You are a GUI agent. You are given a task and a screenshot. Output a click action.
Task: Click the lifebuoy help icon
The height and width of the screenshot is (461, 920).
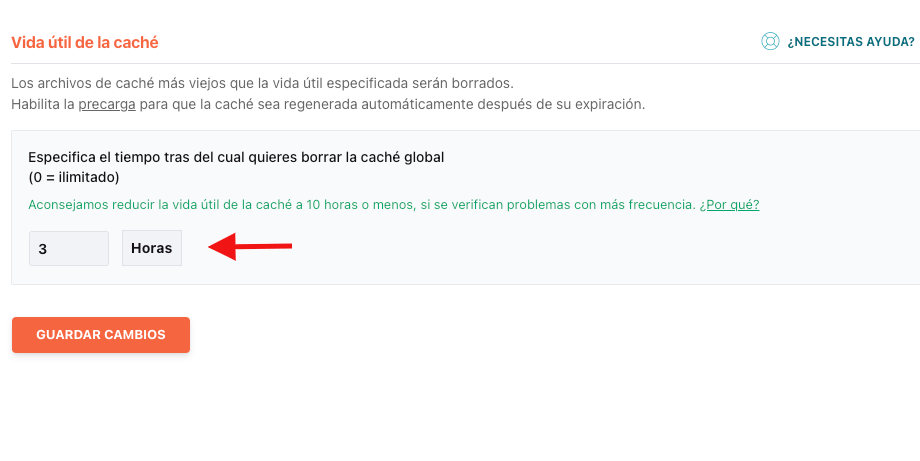click(x=770, y=42)
